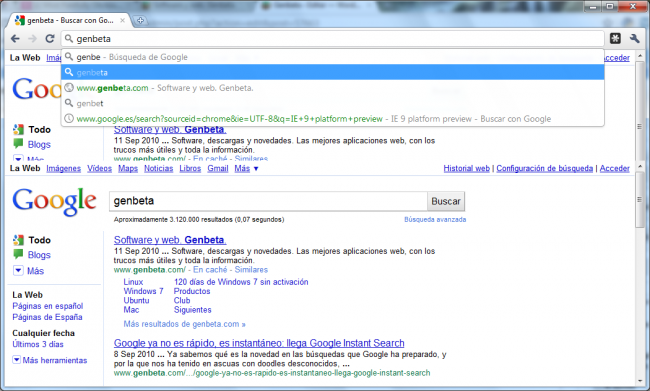Open Configuración de búsqueda link
The image size is (650, 391).
544,168
